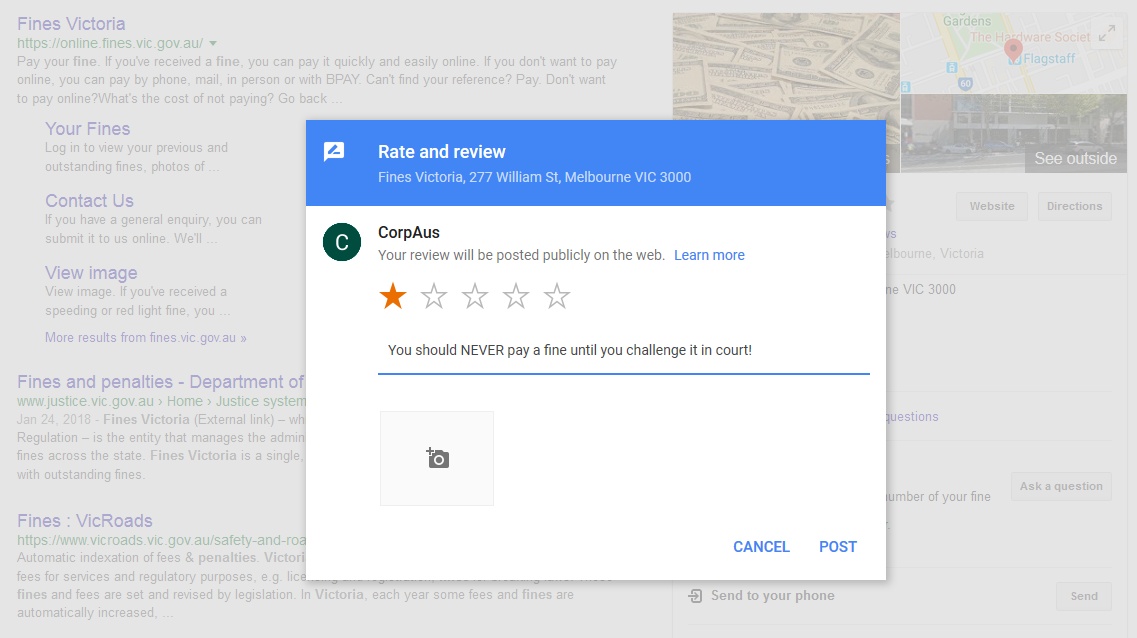1137x638 pixels.
Task: Edit the review text field
Action: coord(624,350)
